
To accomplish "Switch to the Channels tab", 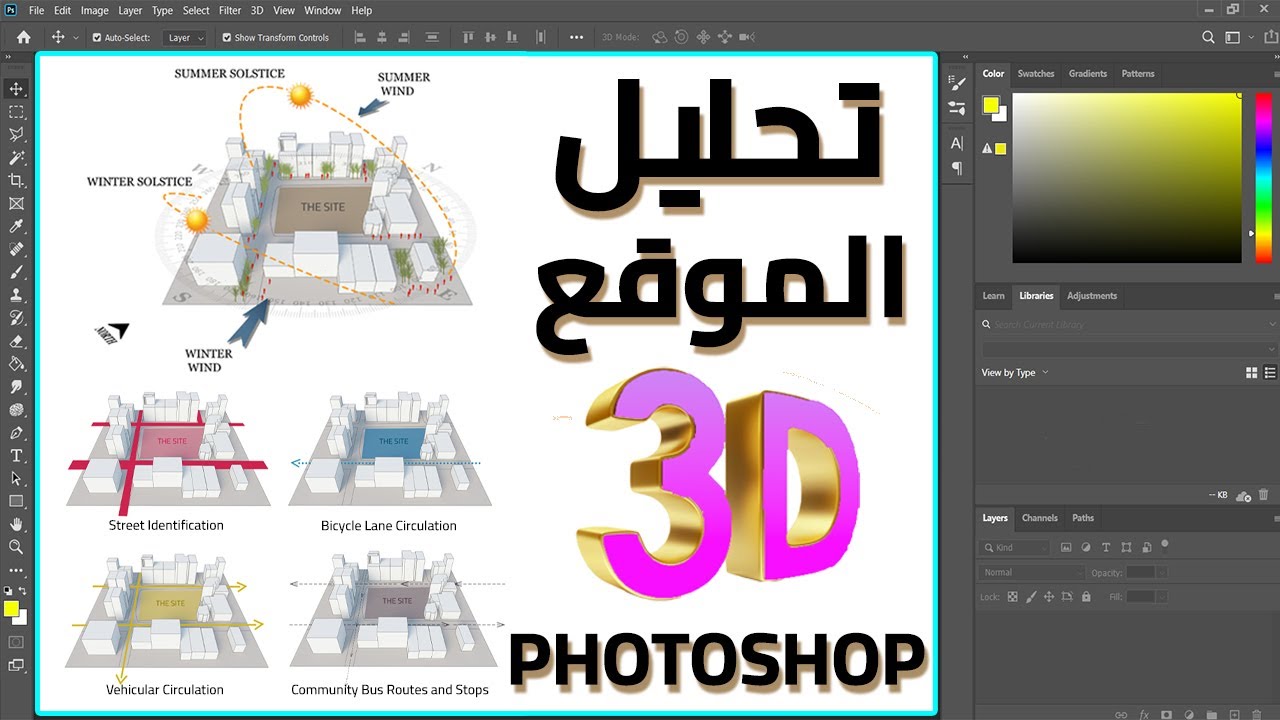I will [x=1039, y=518].
